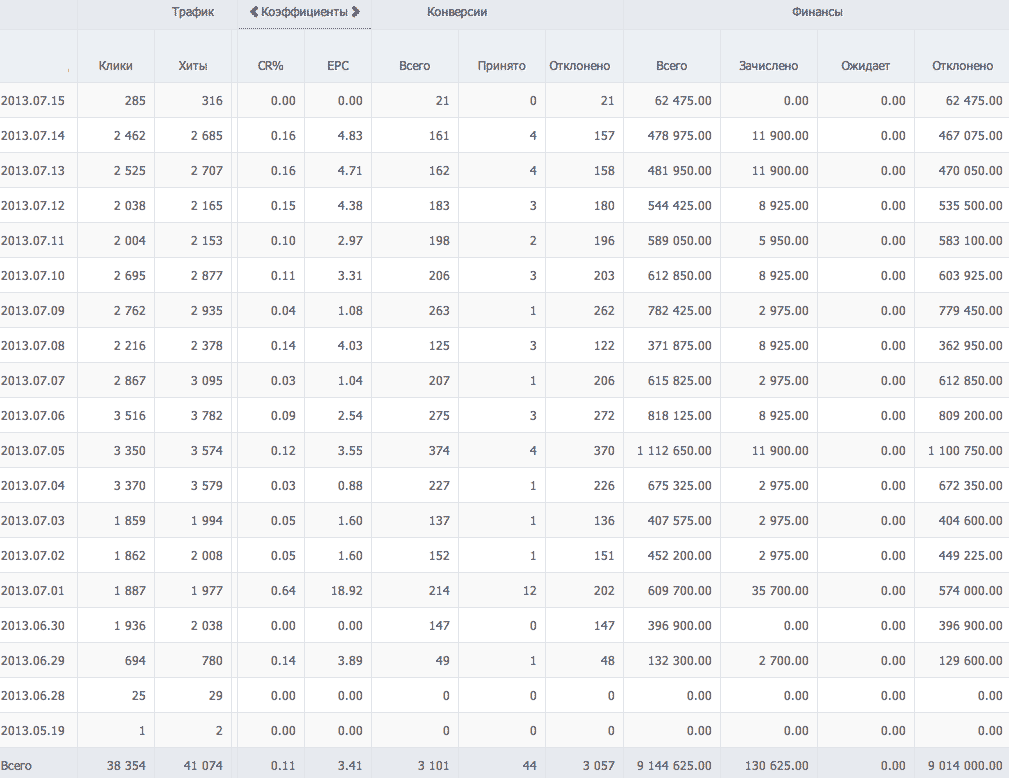Viewport: 1009px width, 778px height.
Task: Click rejected conversions 3 057
Action: pos(598,766)
